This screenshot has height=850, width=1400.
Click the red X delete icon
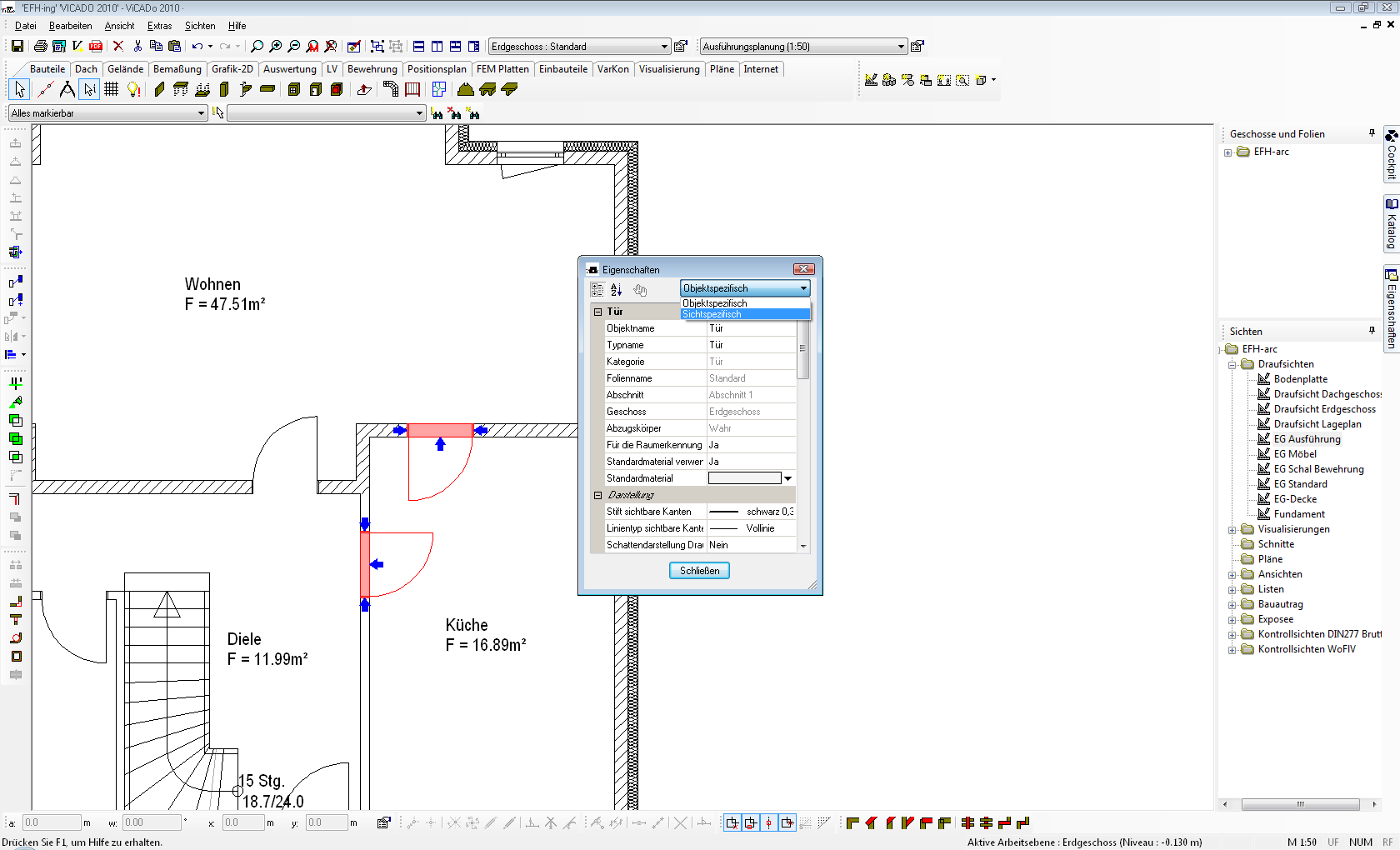(x=118, y=46)
